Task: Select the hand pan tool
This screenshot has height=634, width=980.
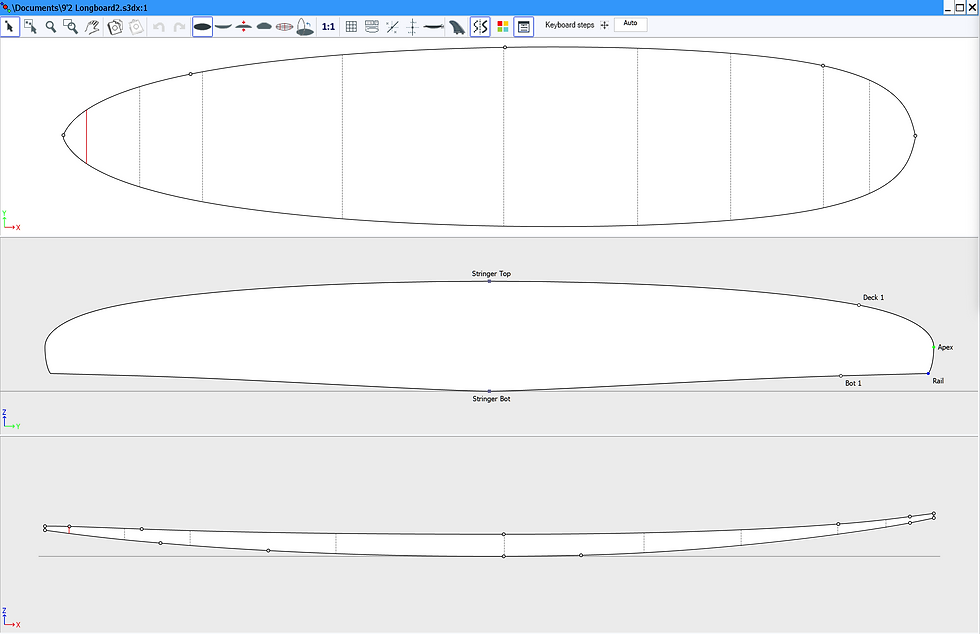Action: coord(92,27)
